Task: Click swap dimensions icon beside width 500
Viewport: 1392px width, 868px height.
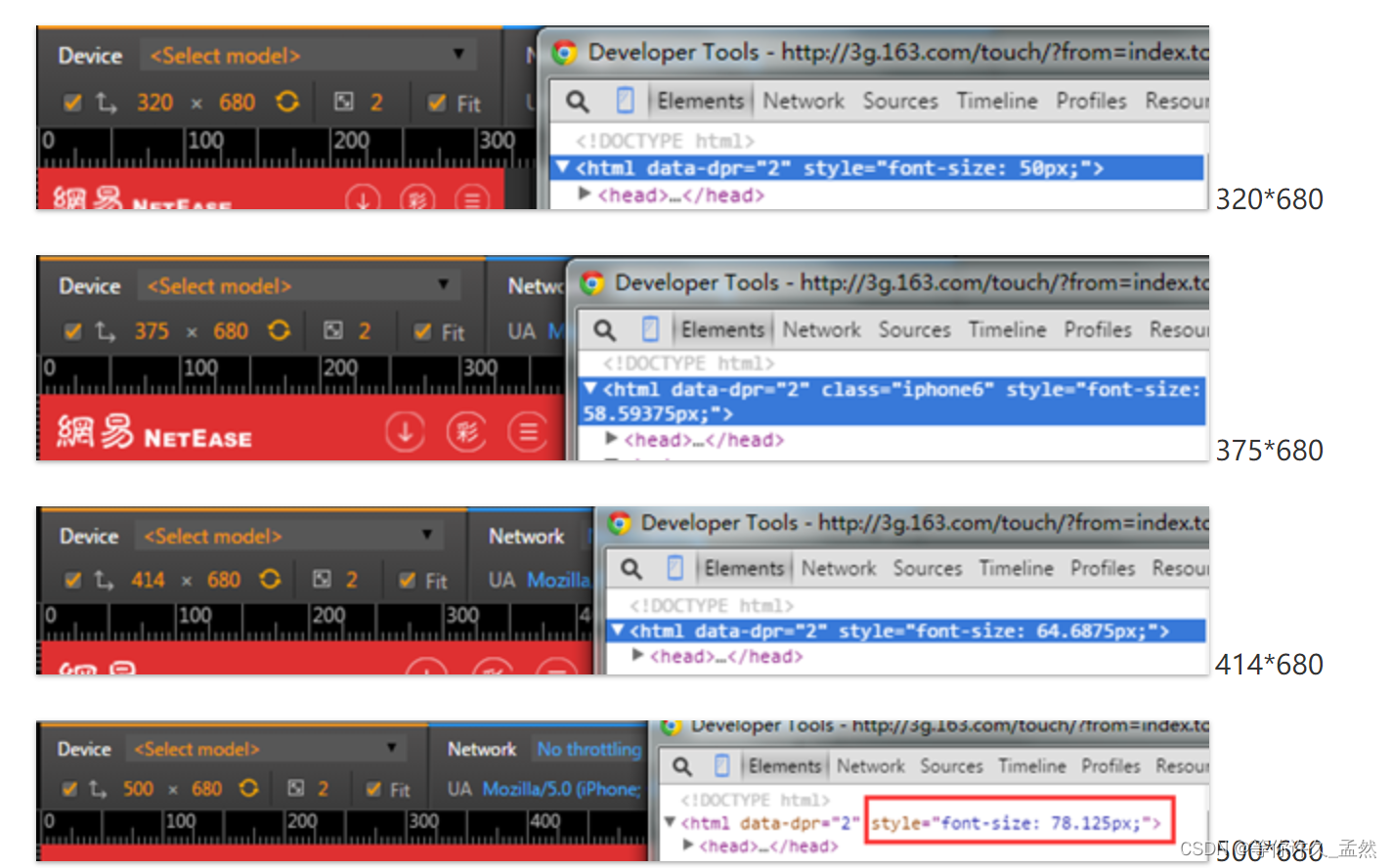Action: (x=98, y=788)
